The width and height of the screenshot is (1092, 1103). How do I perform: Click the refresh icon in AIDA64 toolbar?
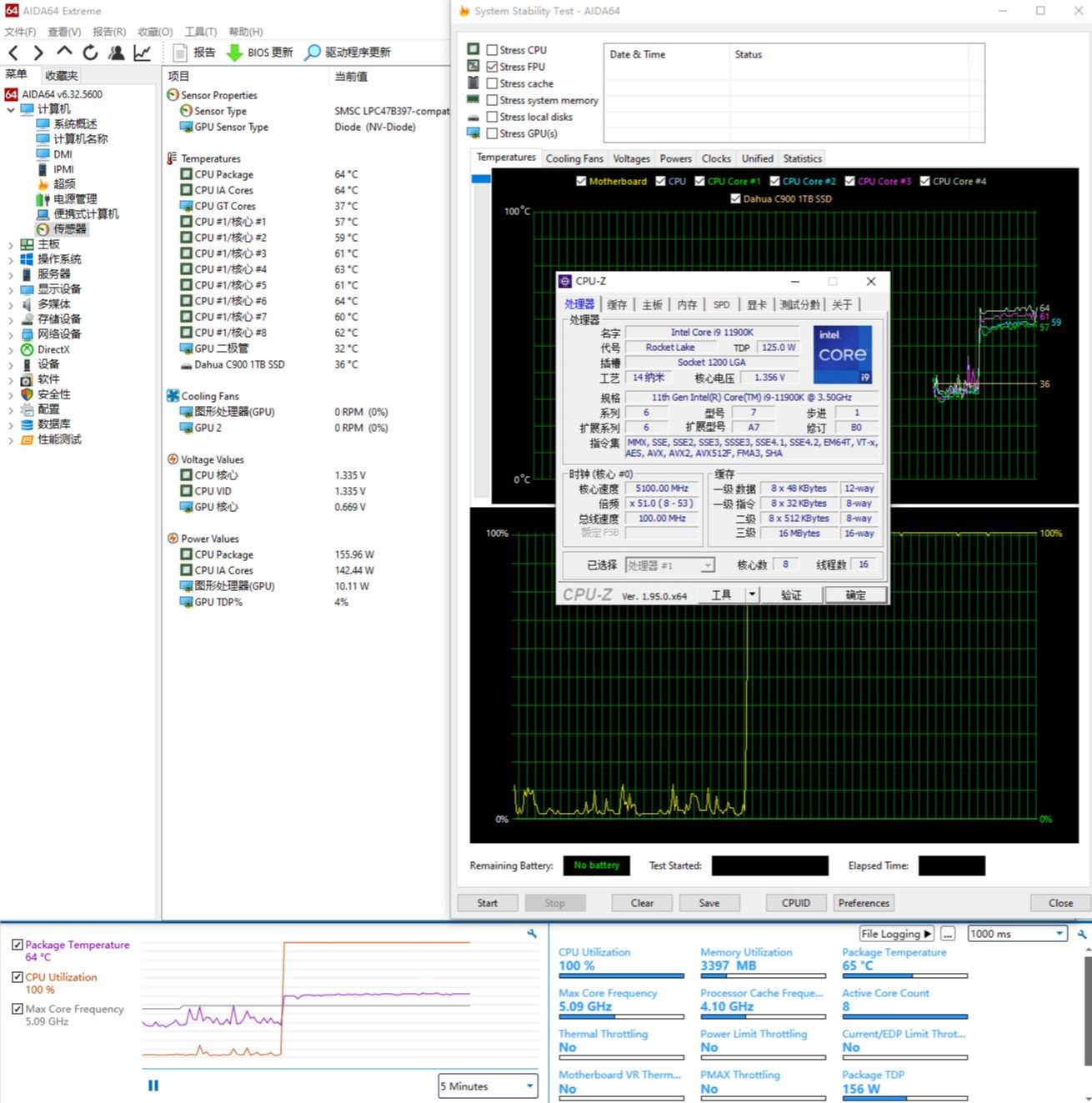point(90,53)
